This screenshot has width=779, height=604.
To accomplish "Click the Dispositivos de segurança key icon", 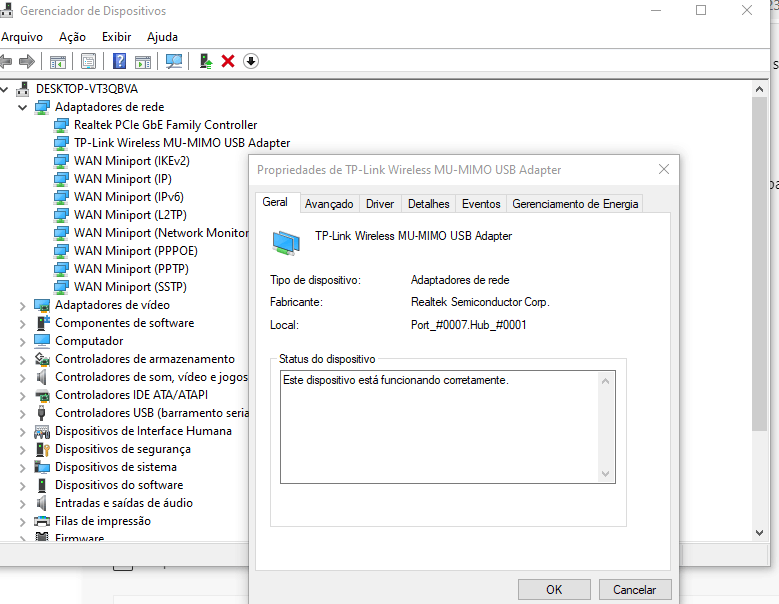I will 43,449.
